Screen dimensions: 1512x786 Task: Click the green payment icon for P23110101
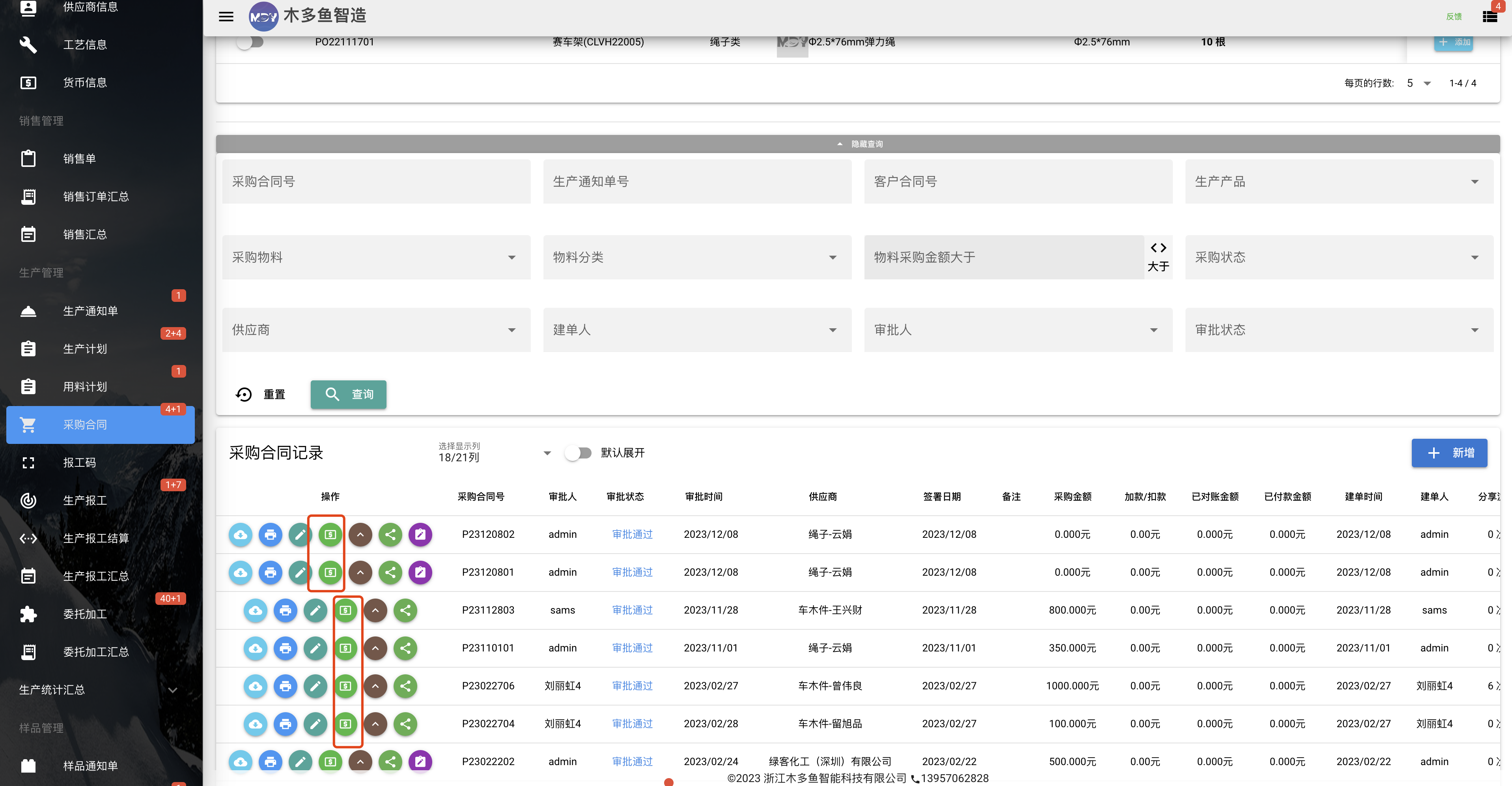pyautogui.click(x=346, y=649)
